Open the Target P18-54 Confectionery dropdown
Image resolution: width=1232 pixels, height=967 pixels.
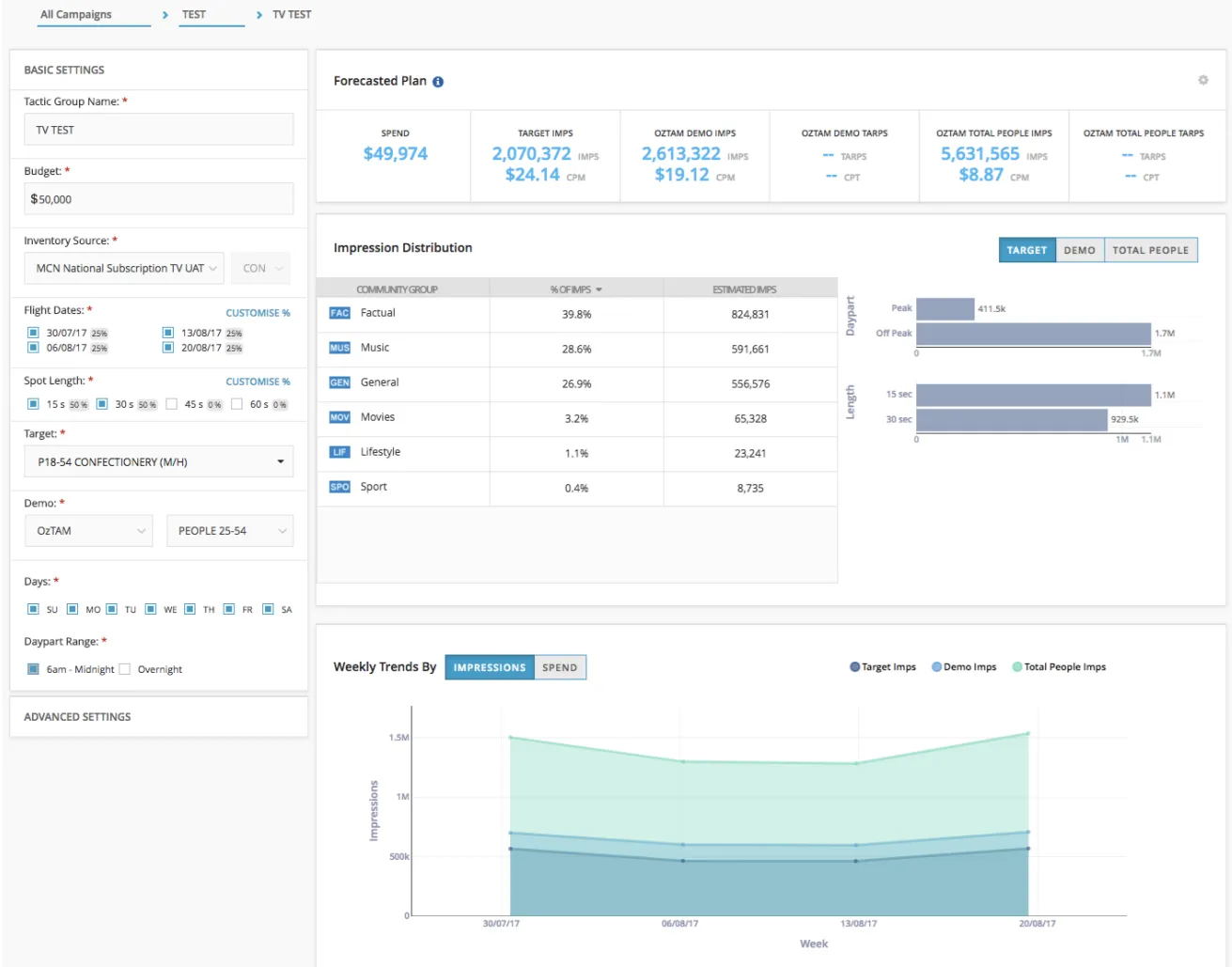[159, 461]
